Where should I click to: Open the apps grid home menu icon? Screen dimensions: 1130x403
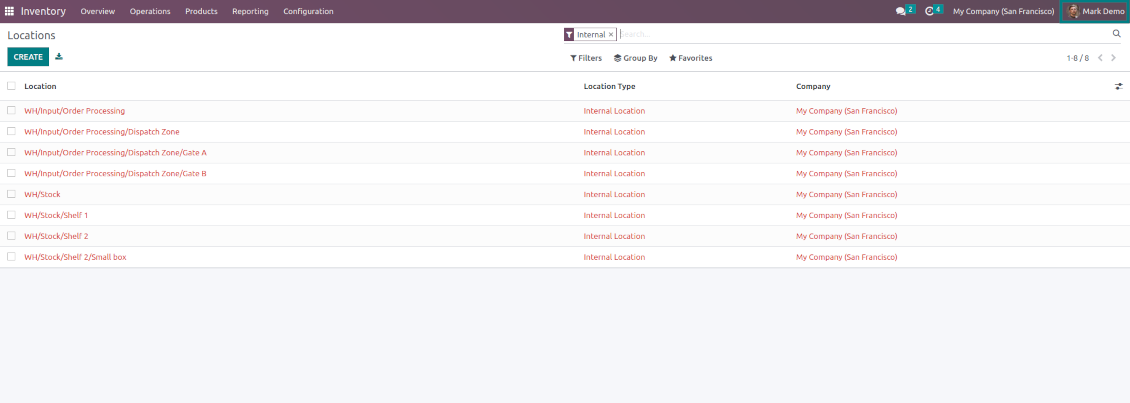(x=10, y=11)
